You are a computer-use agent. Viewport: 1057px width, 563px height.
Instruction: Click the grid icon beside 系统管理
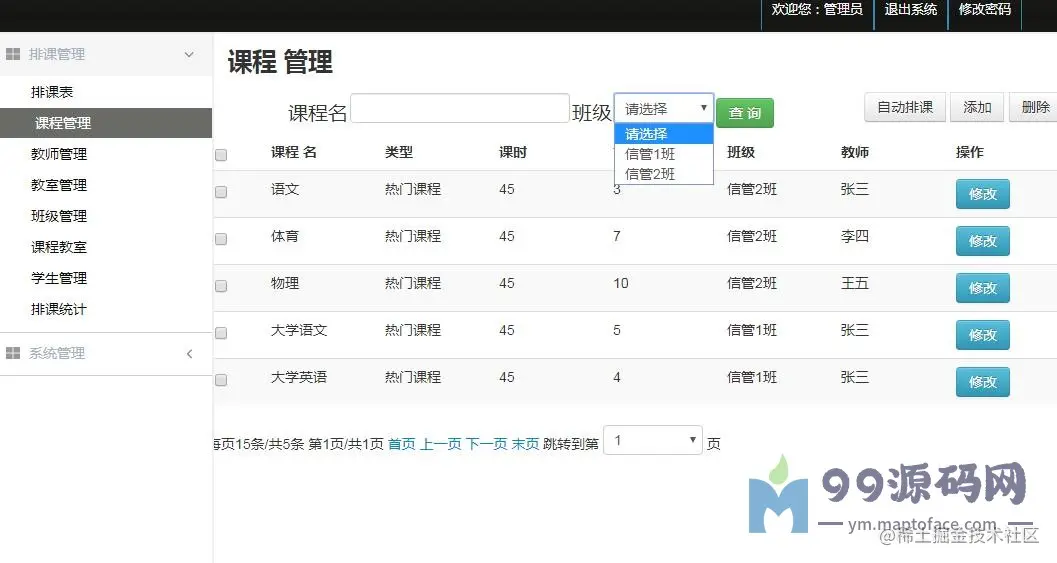pos(13,353)
